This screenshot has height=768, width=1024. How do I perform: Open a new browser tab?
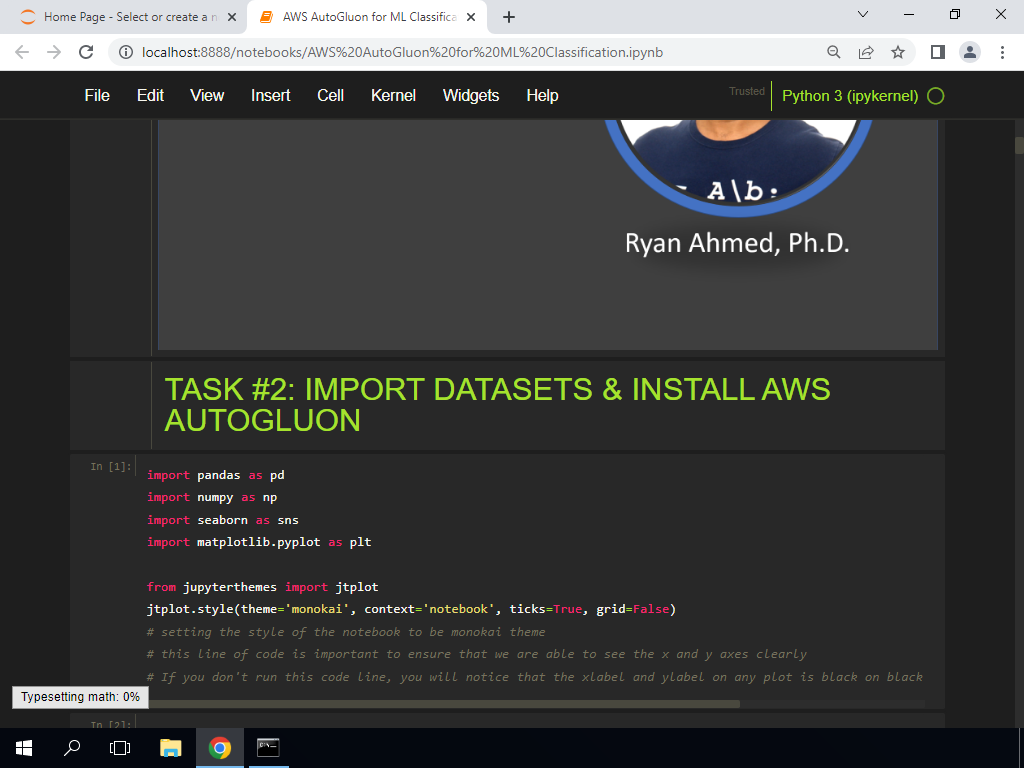pos(509,17)
